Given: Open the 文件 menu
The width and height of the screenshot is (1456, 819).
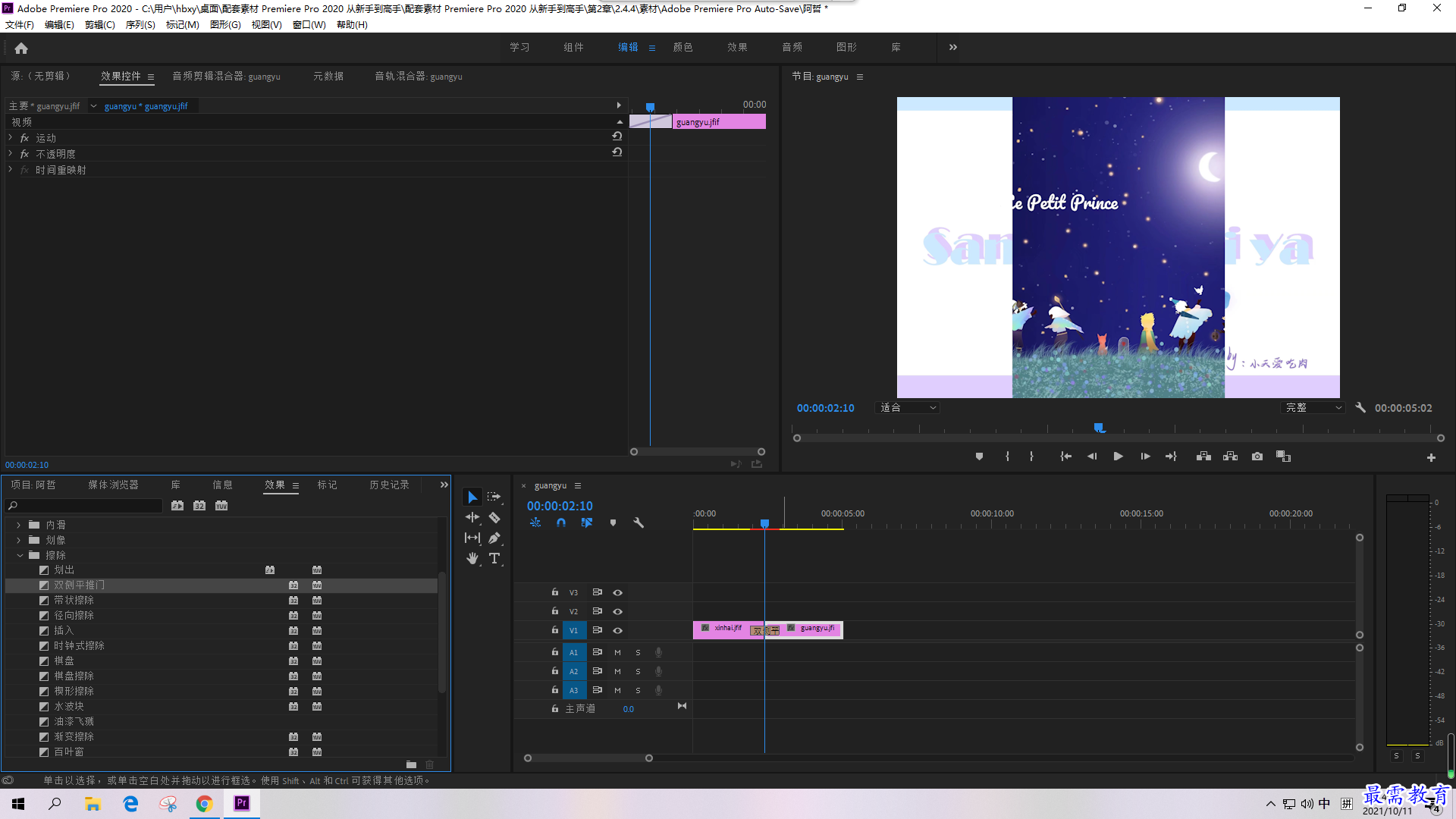Looking at the screenshot, I should (20, 24).
